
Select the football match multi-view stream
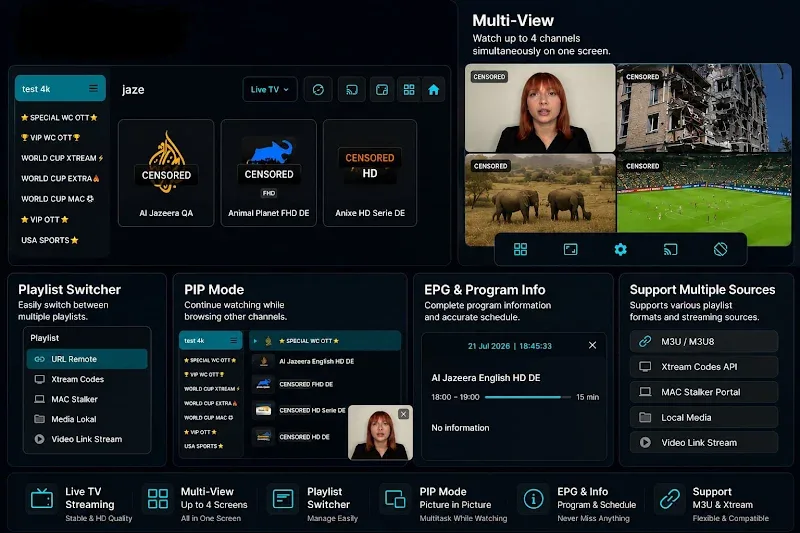tap(704, 194)
